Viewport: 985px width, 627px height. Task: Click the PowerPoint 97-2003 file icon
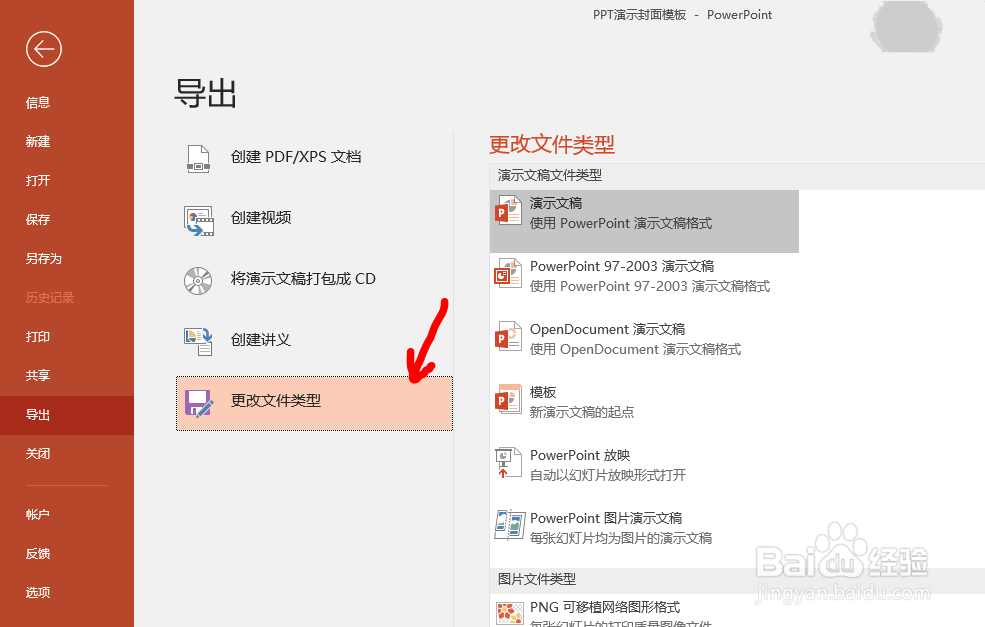[508, 273]
